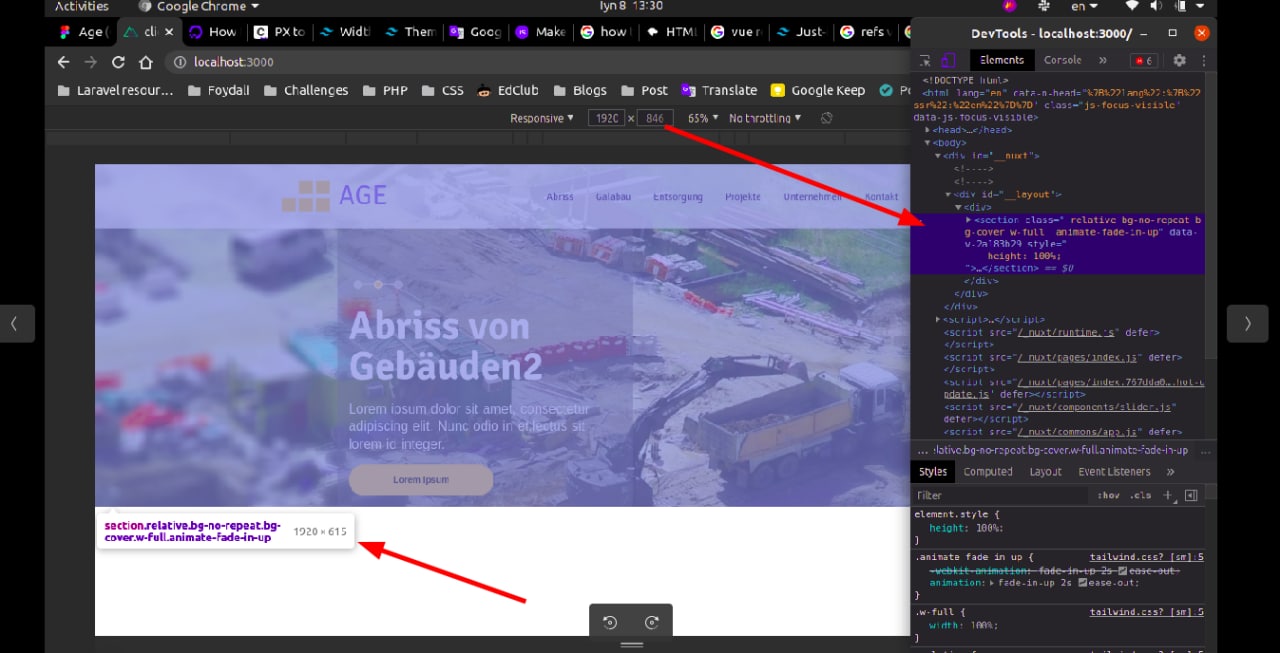Open the Event Listeners tab

click(x=1114, y=471)
